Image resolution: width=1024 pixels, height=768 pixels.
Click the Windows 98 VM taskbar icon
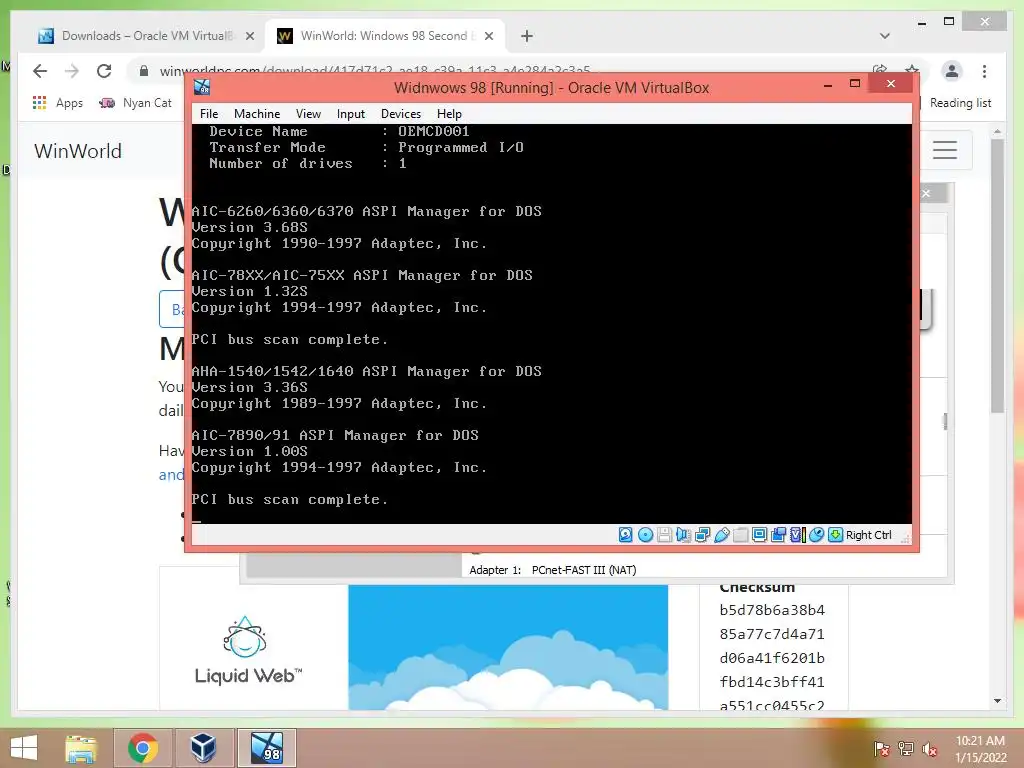coord(266,748)
